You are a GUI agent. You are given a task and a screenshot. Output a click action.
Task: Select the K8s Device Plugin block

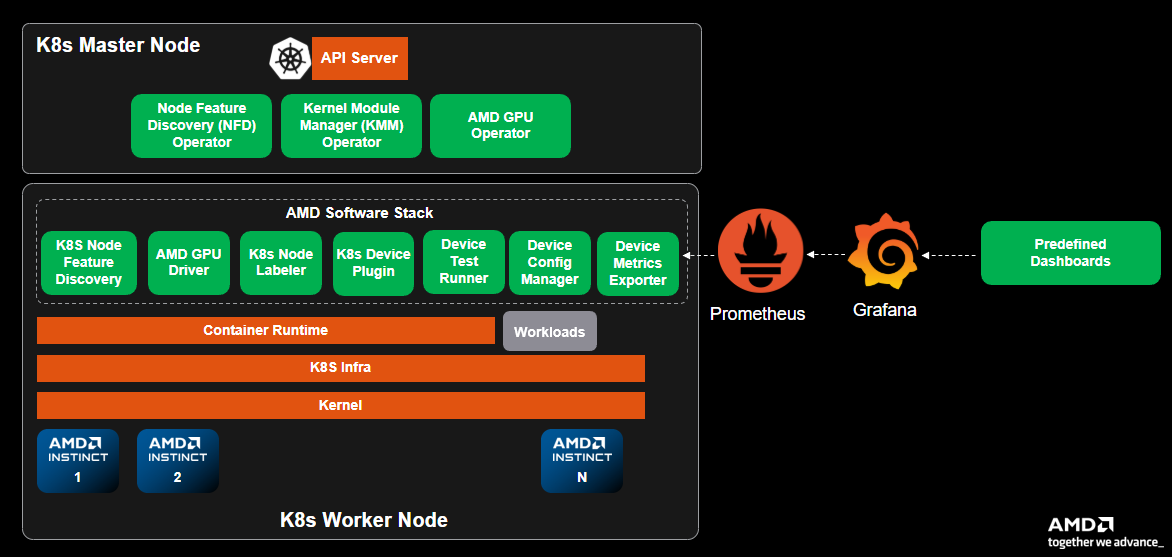pos(373,263)
